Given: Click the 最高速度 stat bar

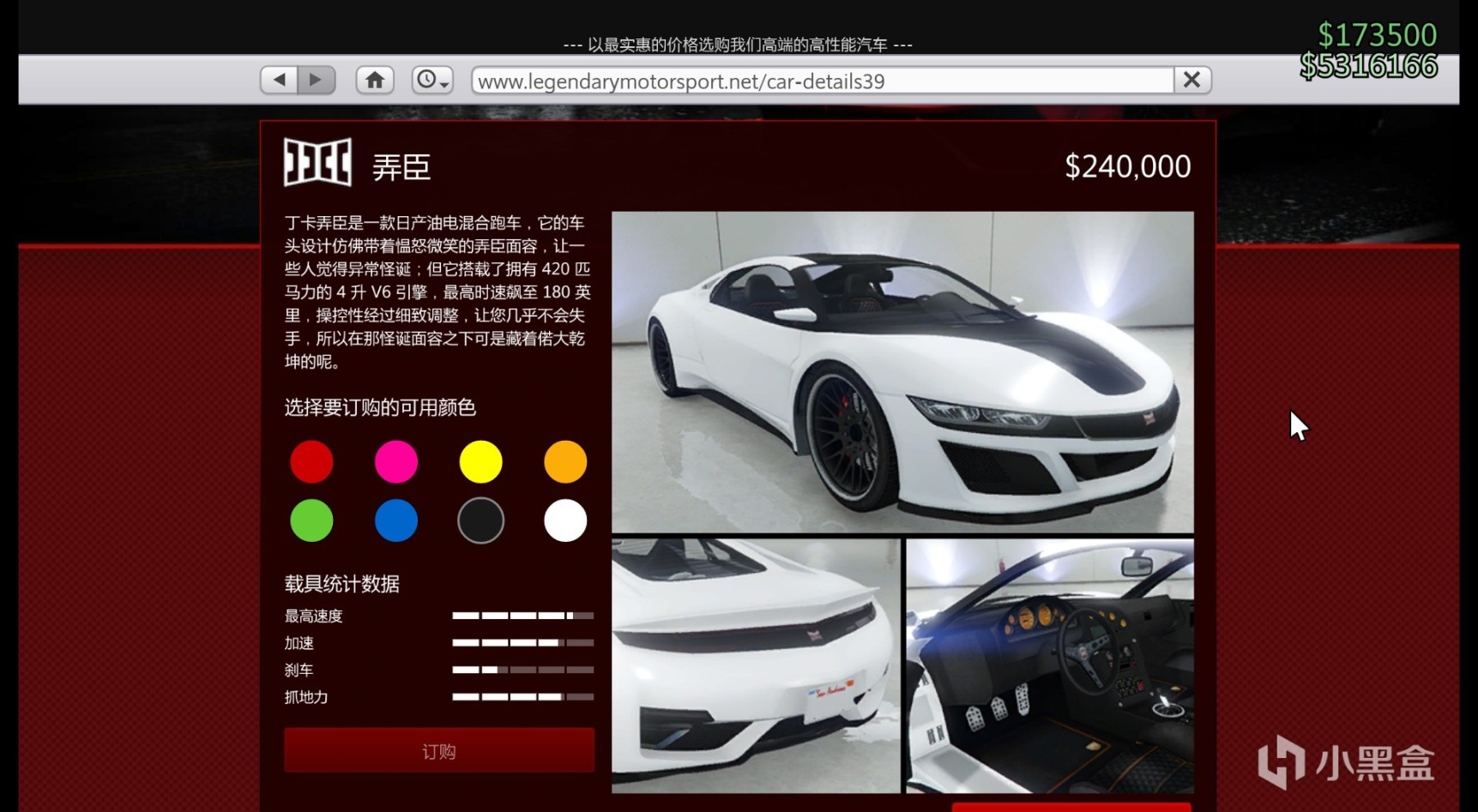Looking at the screenshot, I should point(523,616).
